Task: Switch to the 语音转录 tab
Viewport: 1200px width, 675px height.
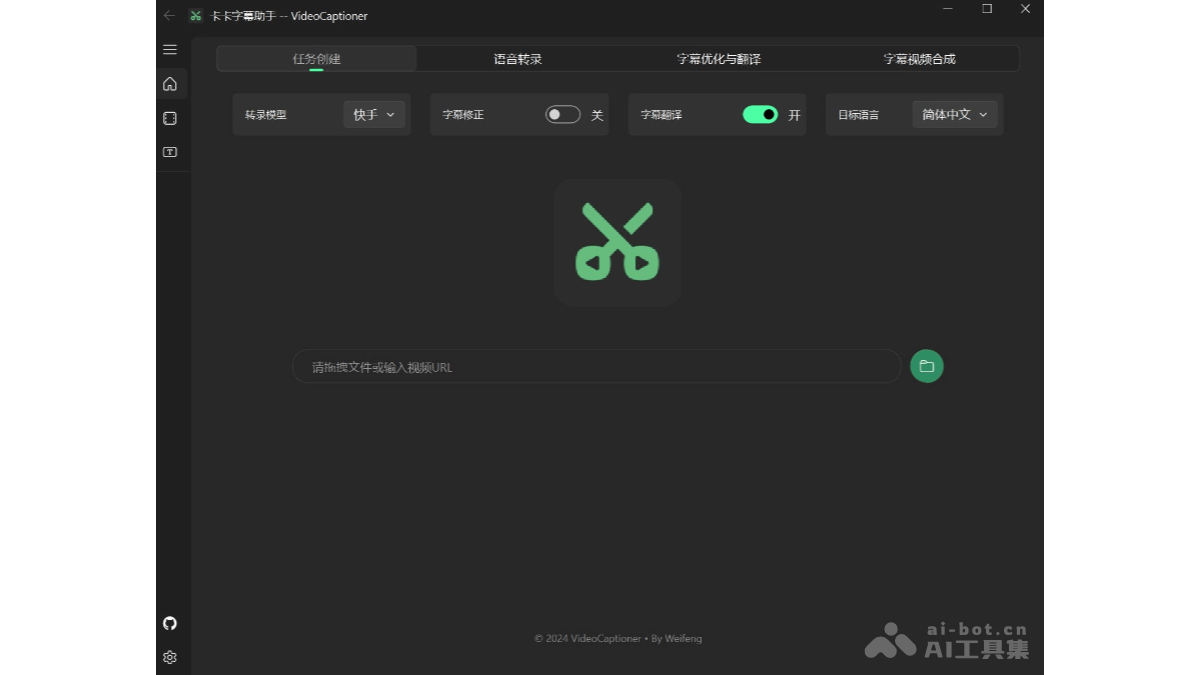Action: (516, 58)
